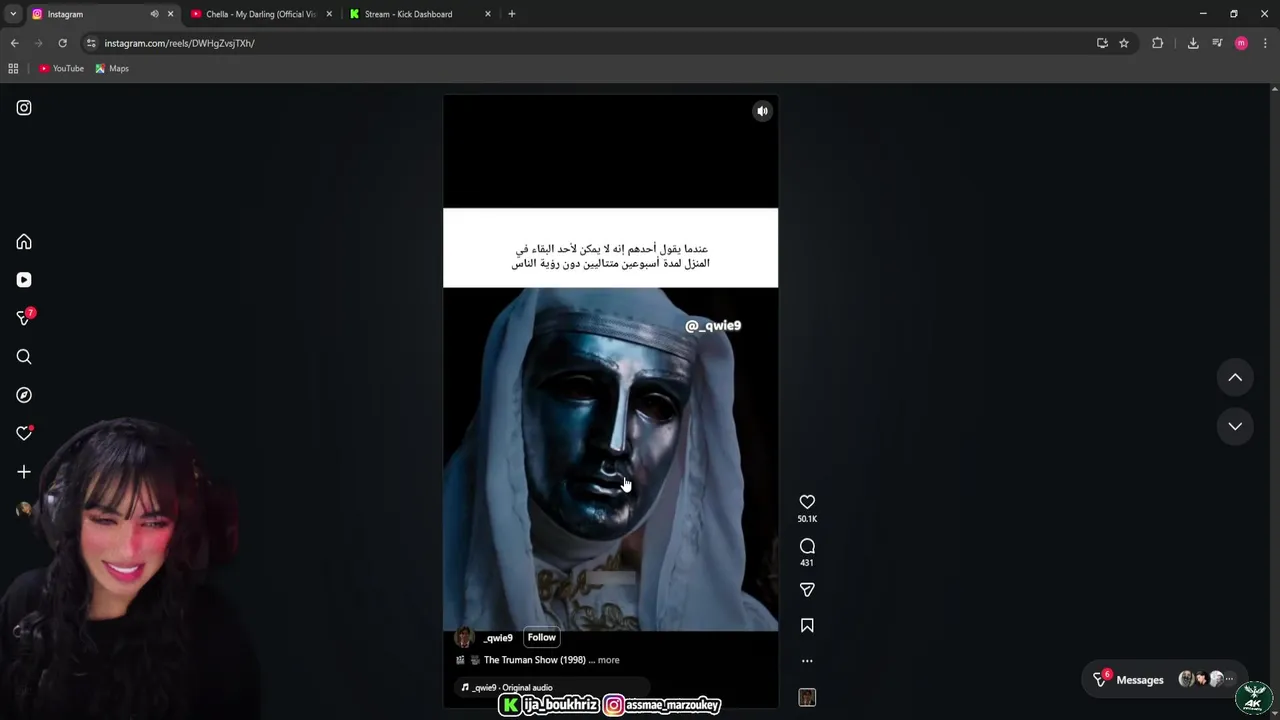1280x720 pixels.
Task: Go back in browser history
Action: [14, 43]
